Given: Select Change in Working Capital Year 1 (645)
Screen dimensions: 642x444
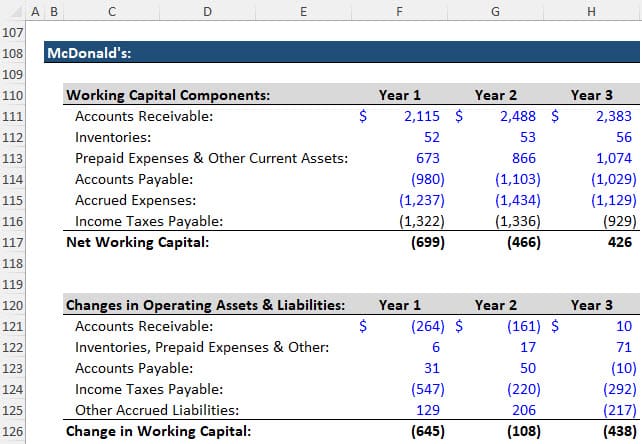Looking at the screenshot, I should click(428, 432).
